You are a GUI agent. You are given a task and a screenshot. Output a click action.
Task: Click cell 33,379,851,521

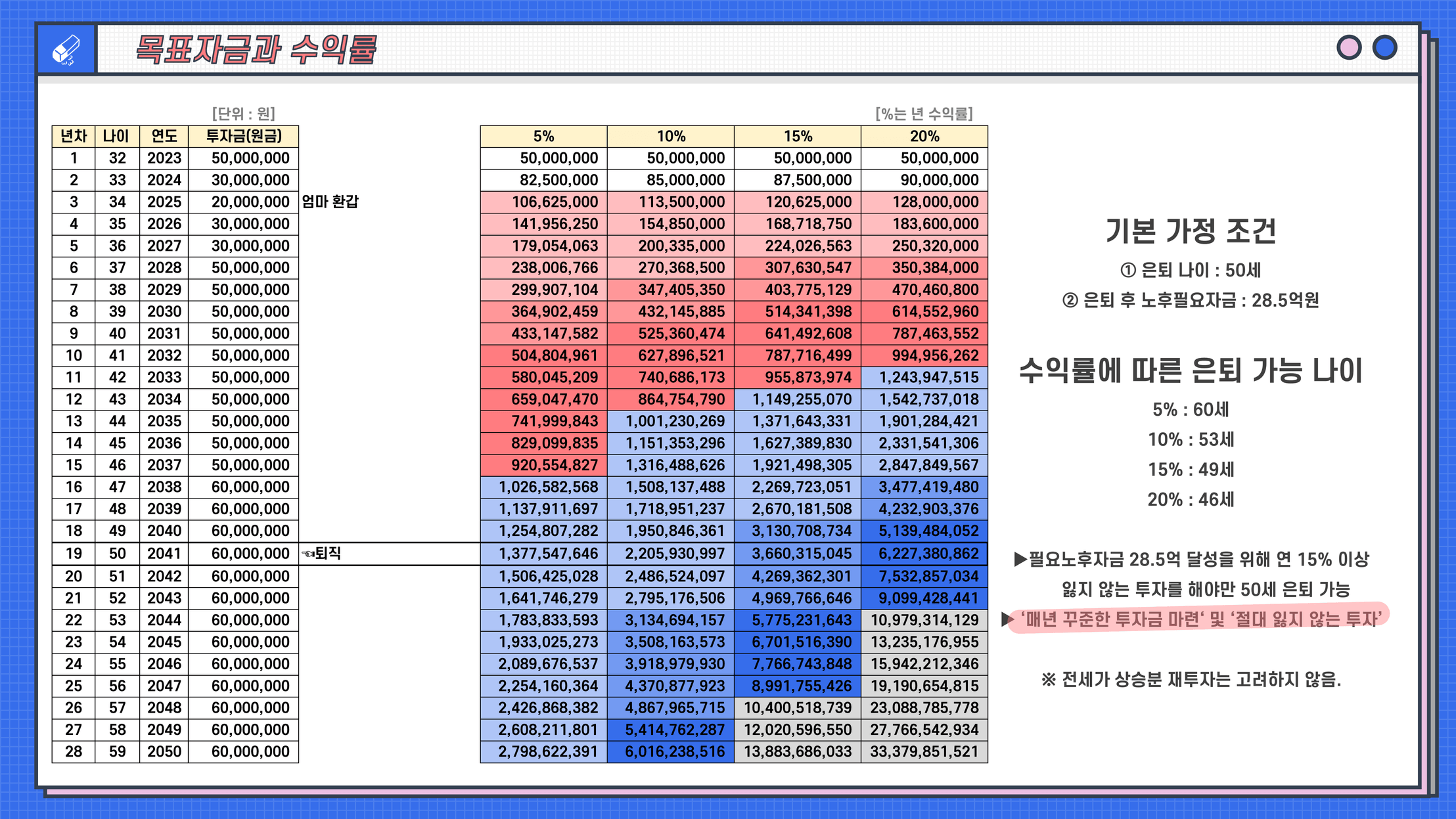coord(924,751)
